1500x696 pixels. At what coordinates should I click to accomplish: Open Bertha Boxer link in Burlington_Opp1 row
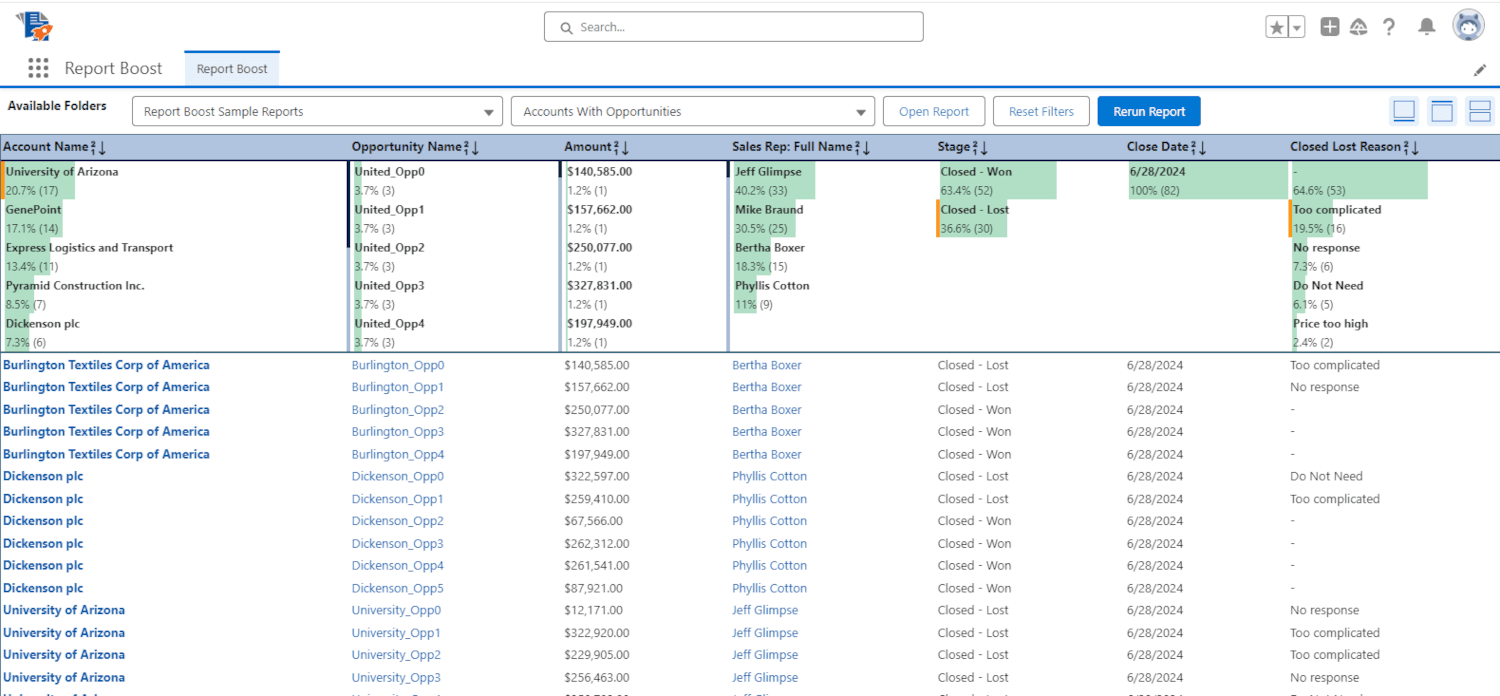point(767,387)
